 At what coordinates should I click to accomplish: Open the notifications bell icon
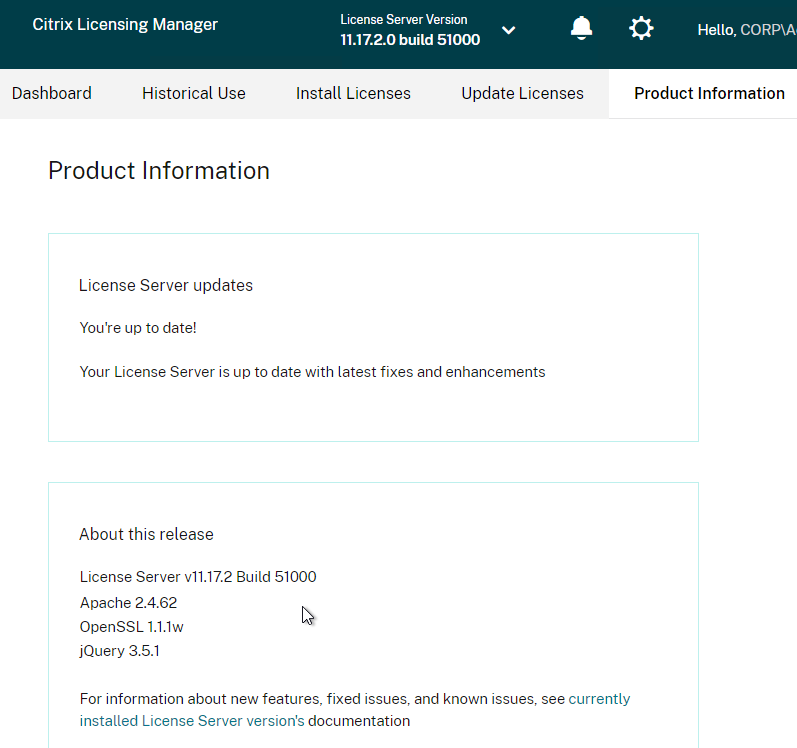(581, 28)
